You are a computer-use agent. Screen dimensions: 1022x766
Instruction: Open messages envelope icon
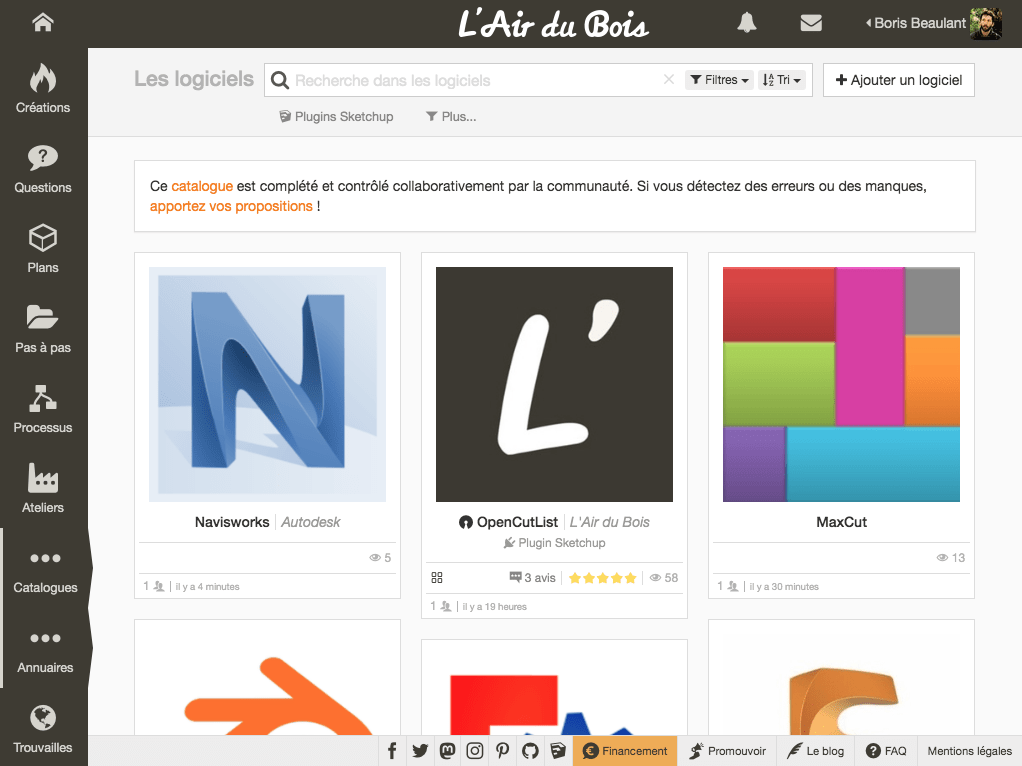point(811,23)
